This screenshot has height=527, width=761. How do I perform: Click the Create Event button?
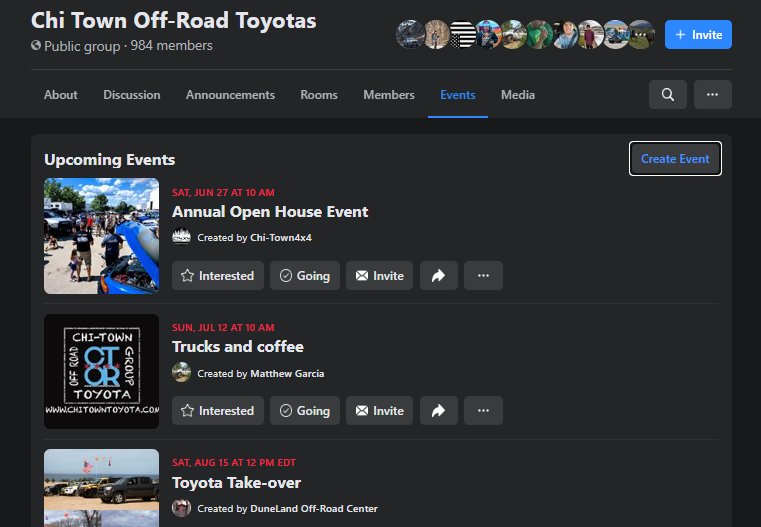(x=675, y=159)
